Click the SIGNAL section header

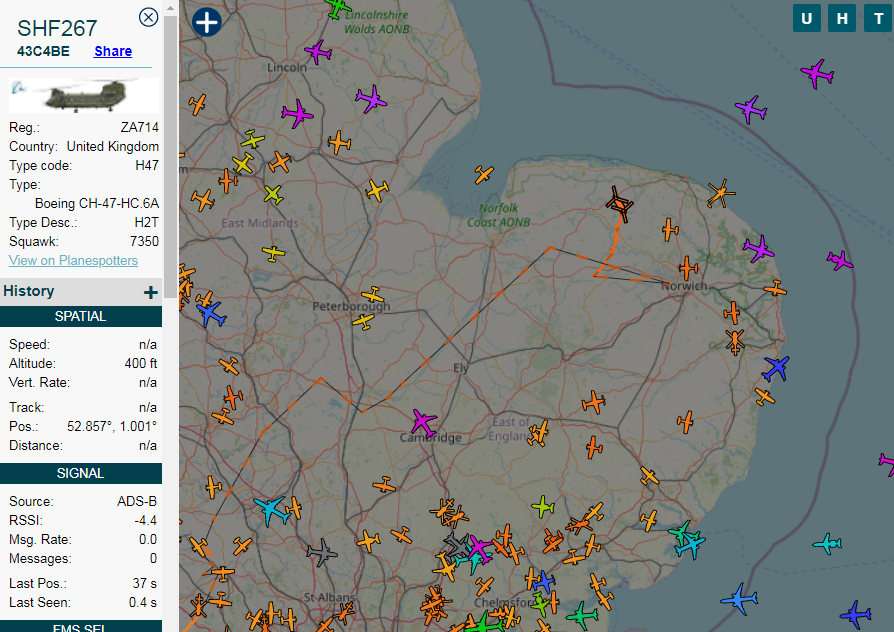point(81,473)
